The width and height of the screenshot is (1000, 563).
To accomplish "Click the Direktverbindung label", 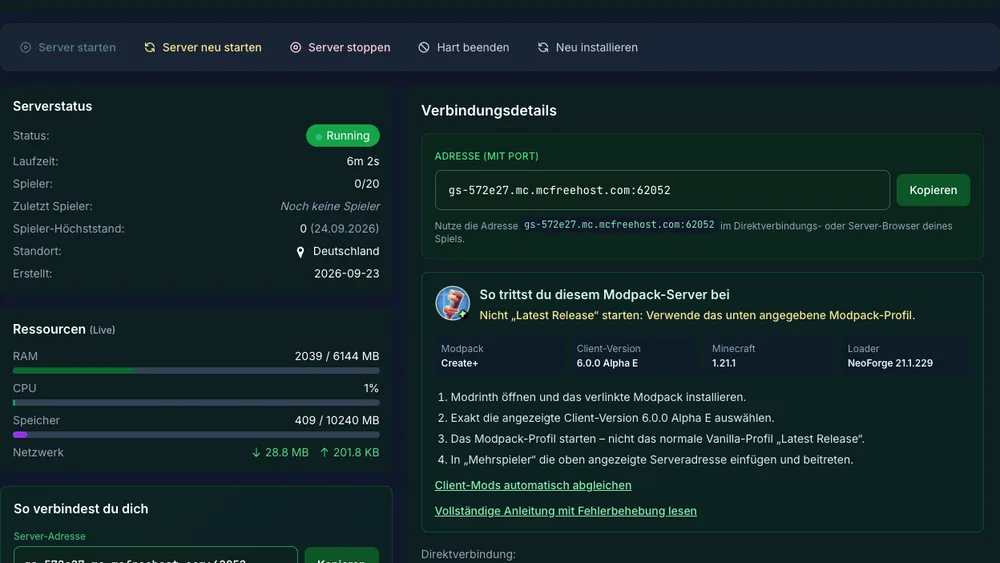I will 468,554.
